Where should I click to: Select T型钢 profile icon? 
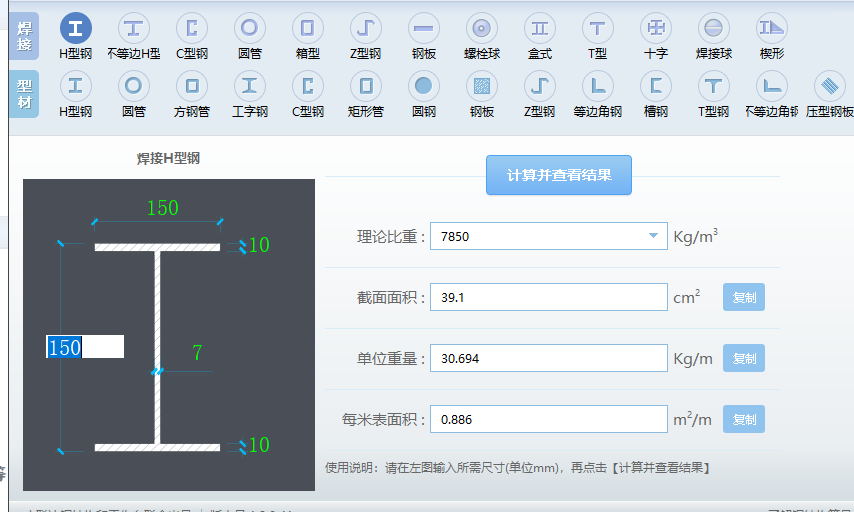713,86
